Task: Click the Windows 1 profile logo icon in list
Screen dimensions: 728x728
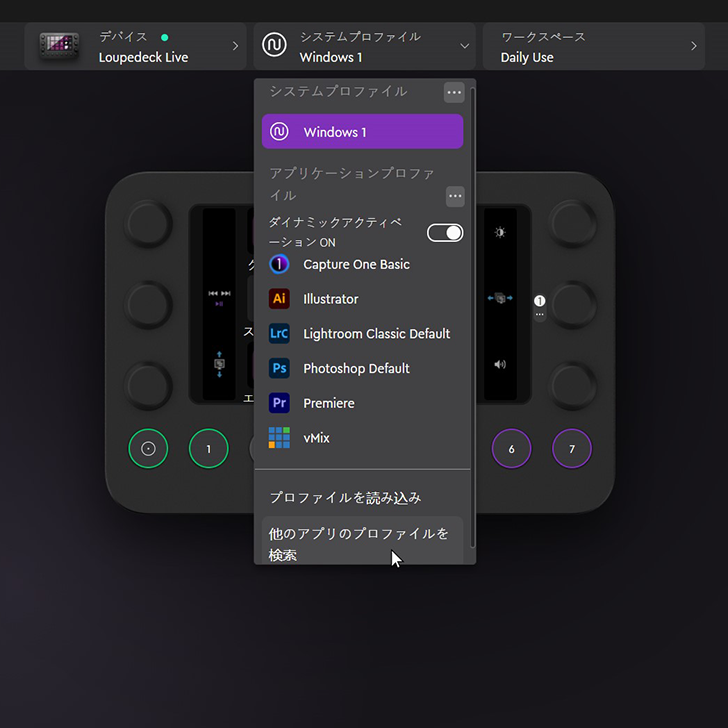Action: [279, 131]
